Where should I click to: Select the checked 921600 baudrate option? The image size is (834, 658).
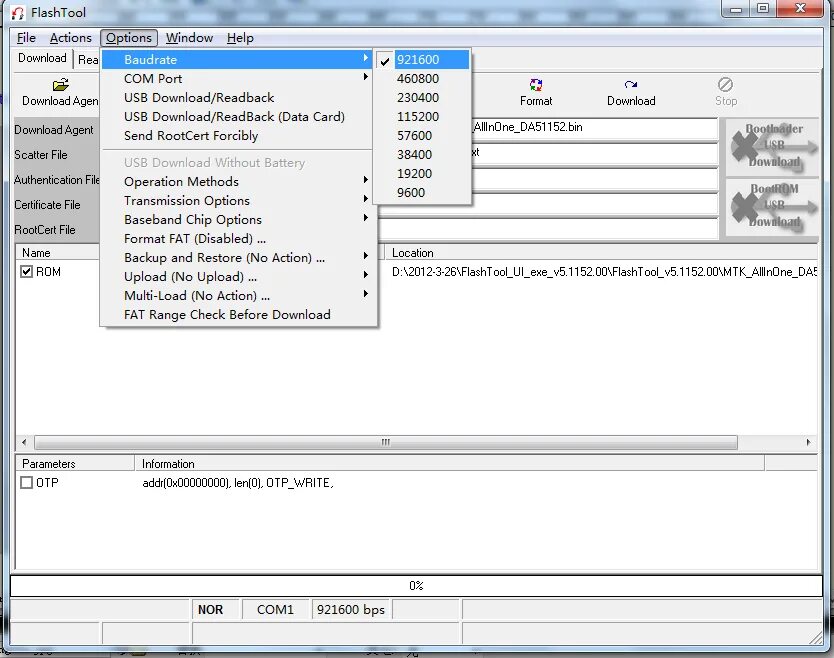pos(421,60)
